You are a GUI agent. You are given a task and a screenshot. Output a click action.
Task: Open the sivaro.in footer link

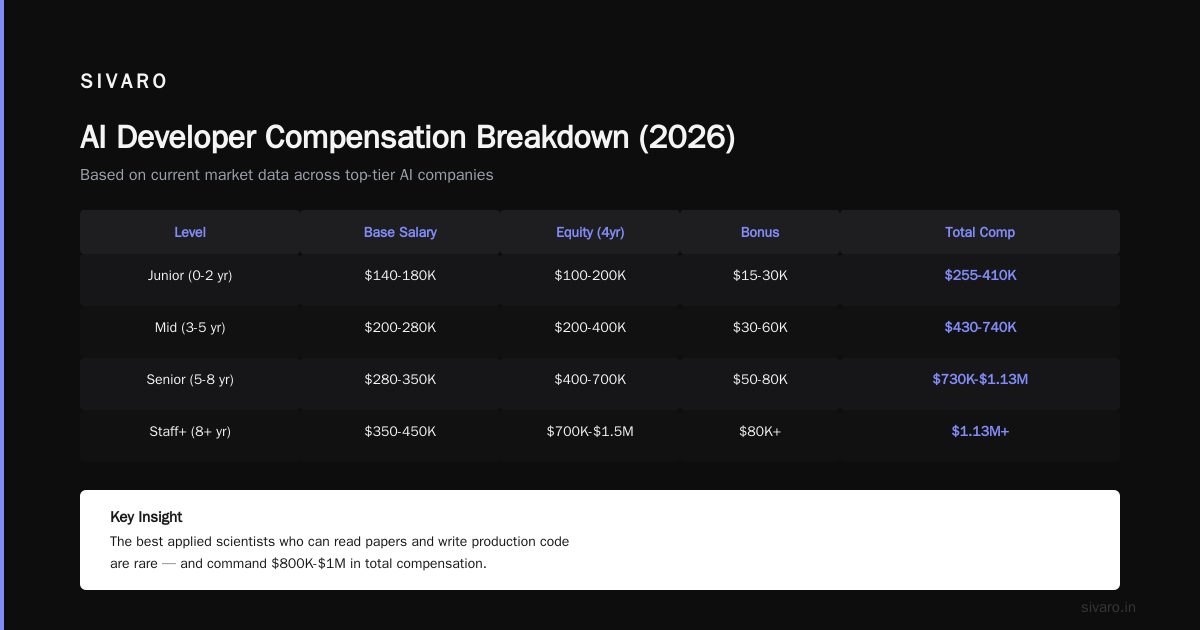1108,607
